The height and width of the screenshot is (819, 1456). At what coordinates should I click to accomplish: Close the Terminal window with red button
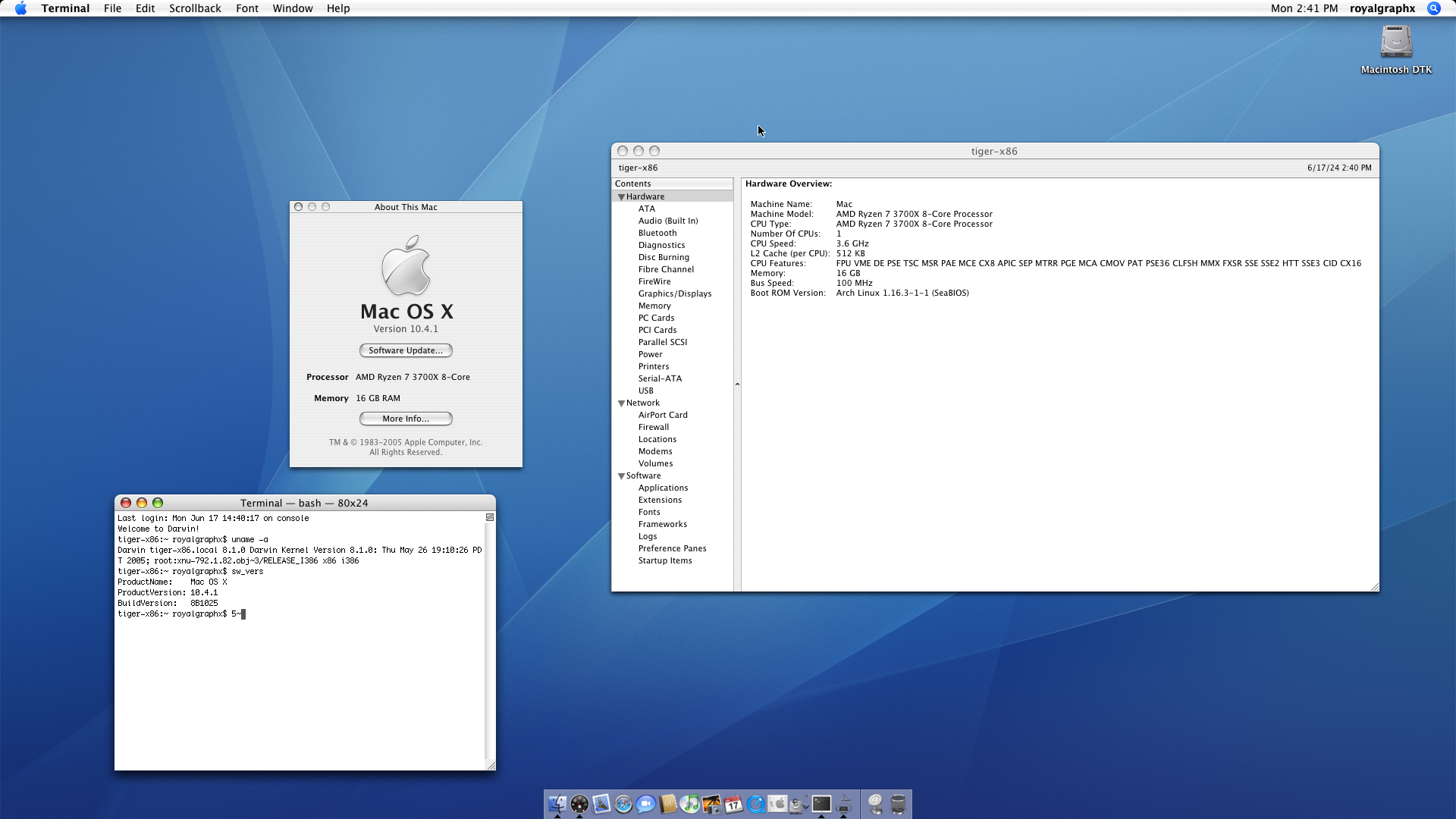126,503
